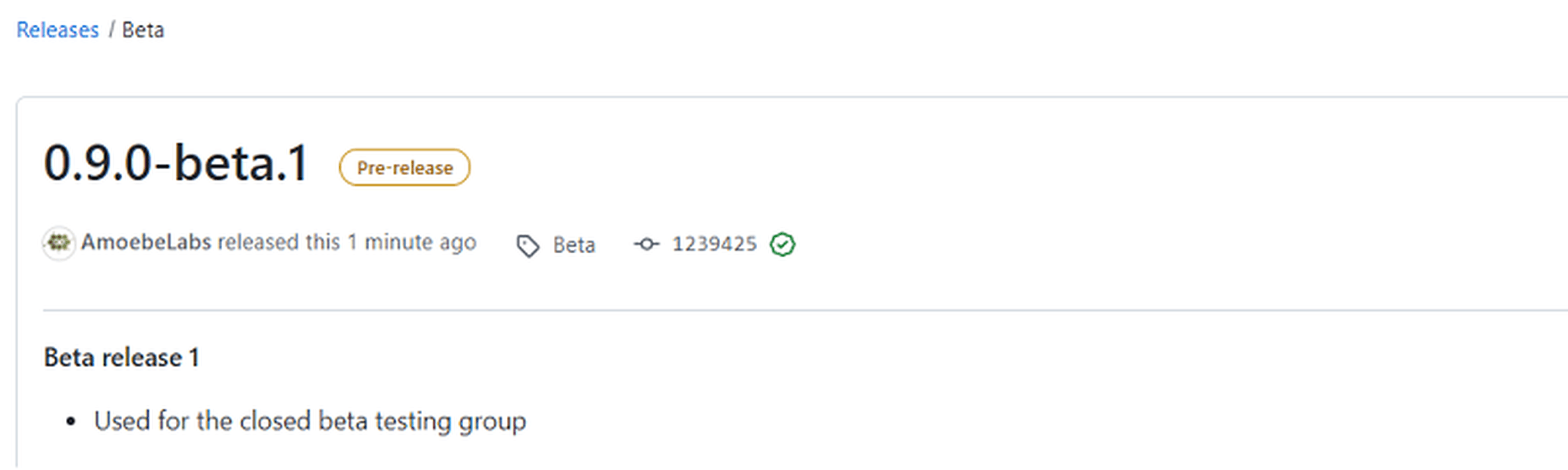Open commit hash 1239425
The image size is (1568, 470).
714,244
